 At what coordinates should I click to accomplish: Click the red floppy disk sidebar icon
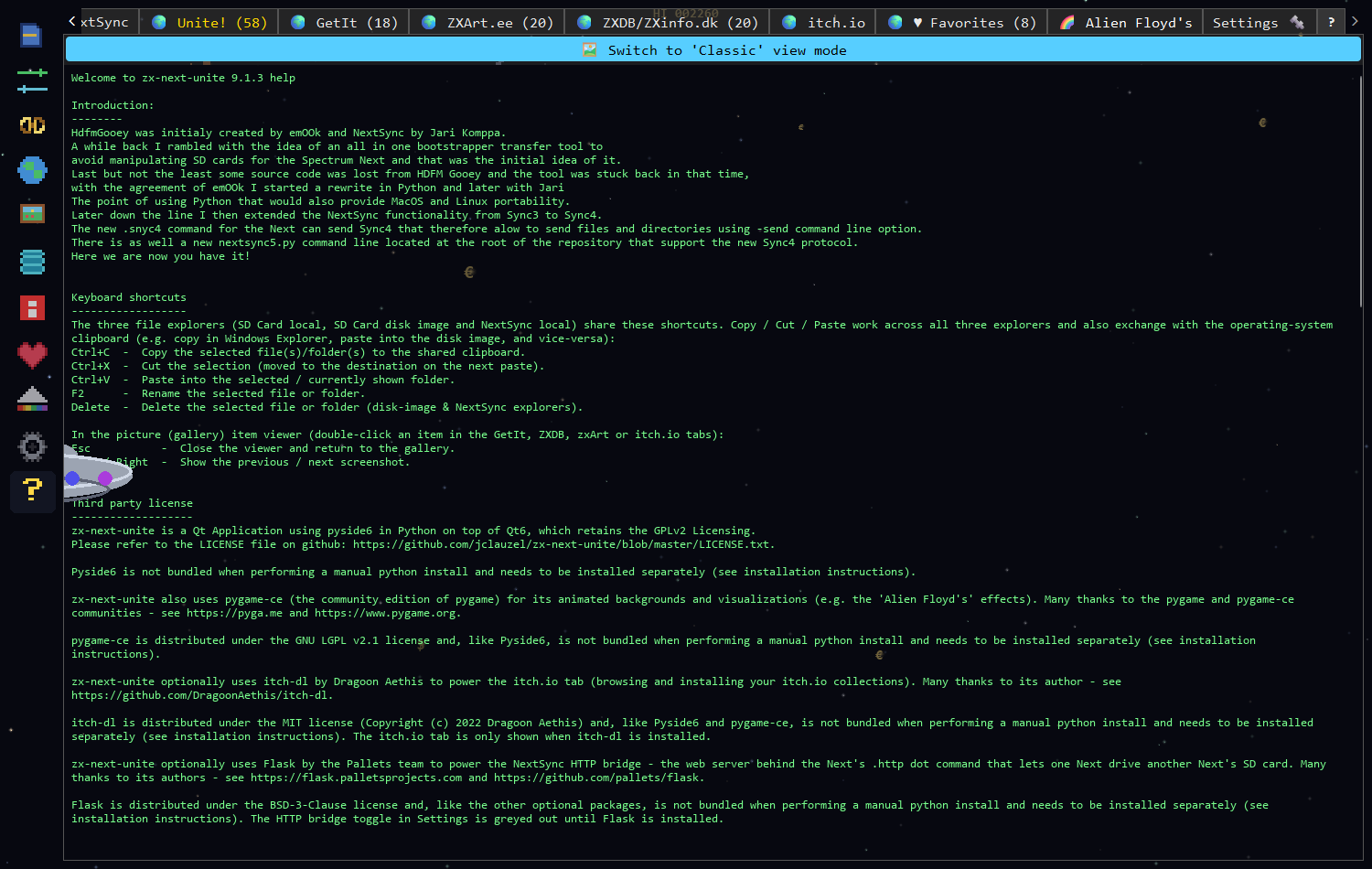pyautogui.click(x=32, y=308)
